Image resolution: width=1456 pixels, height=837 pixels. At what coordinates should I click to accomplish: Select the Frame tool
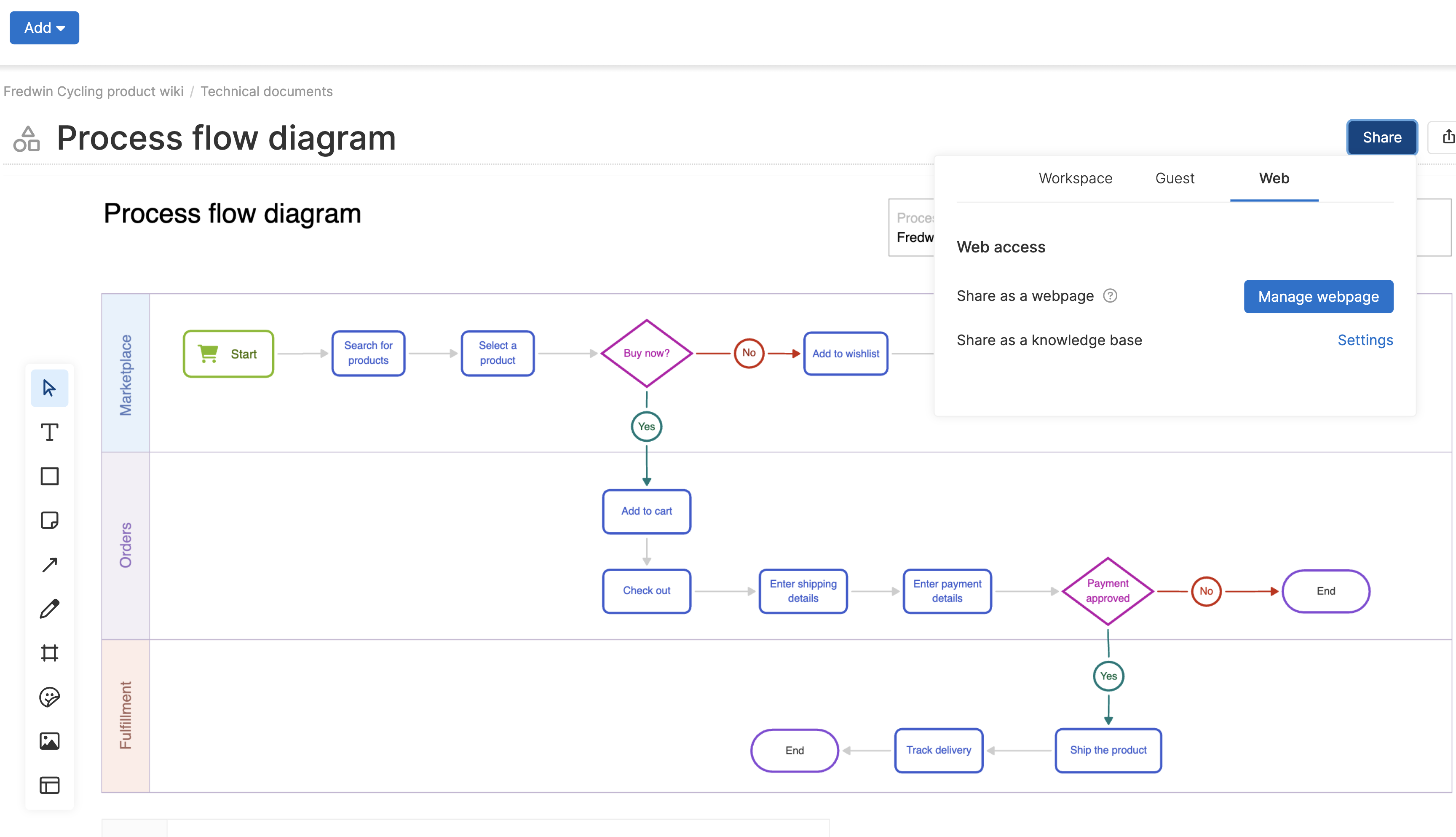[x=49, y=652]
